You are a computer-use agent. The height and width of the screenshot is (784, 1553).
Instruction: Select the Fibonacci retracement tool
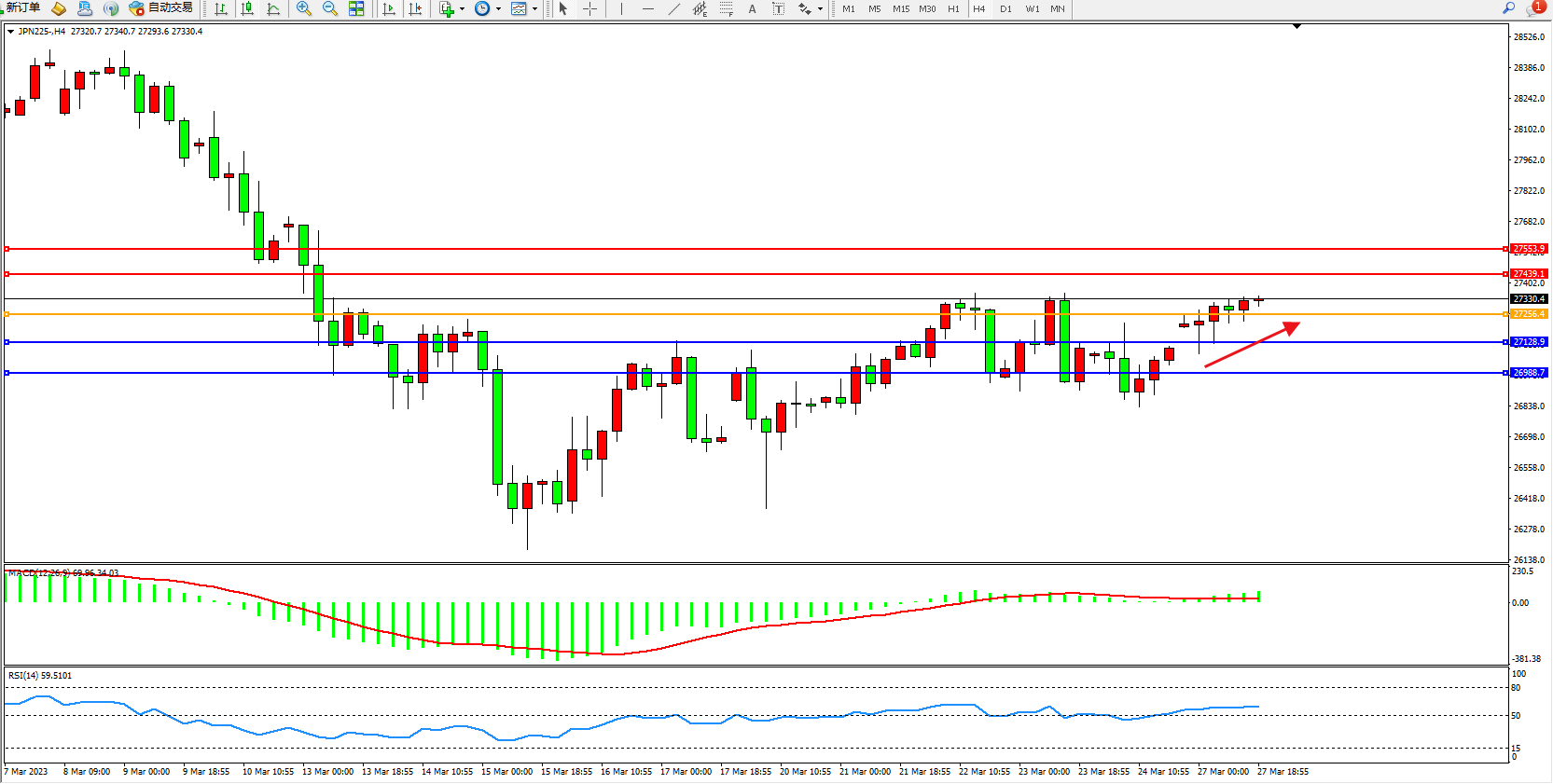point(726,8)
